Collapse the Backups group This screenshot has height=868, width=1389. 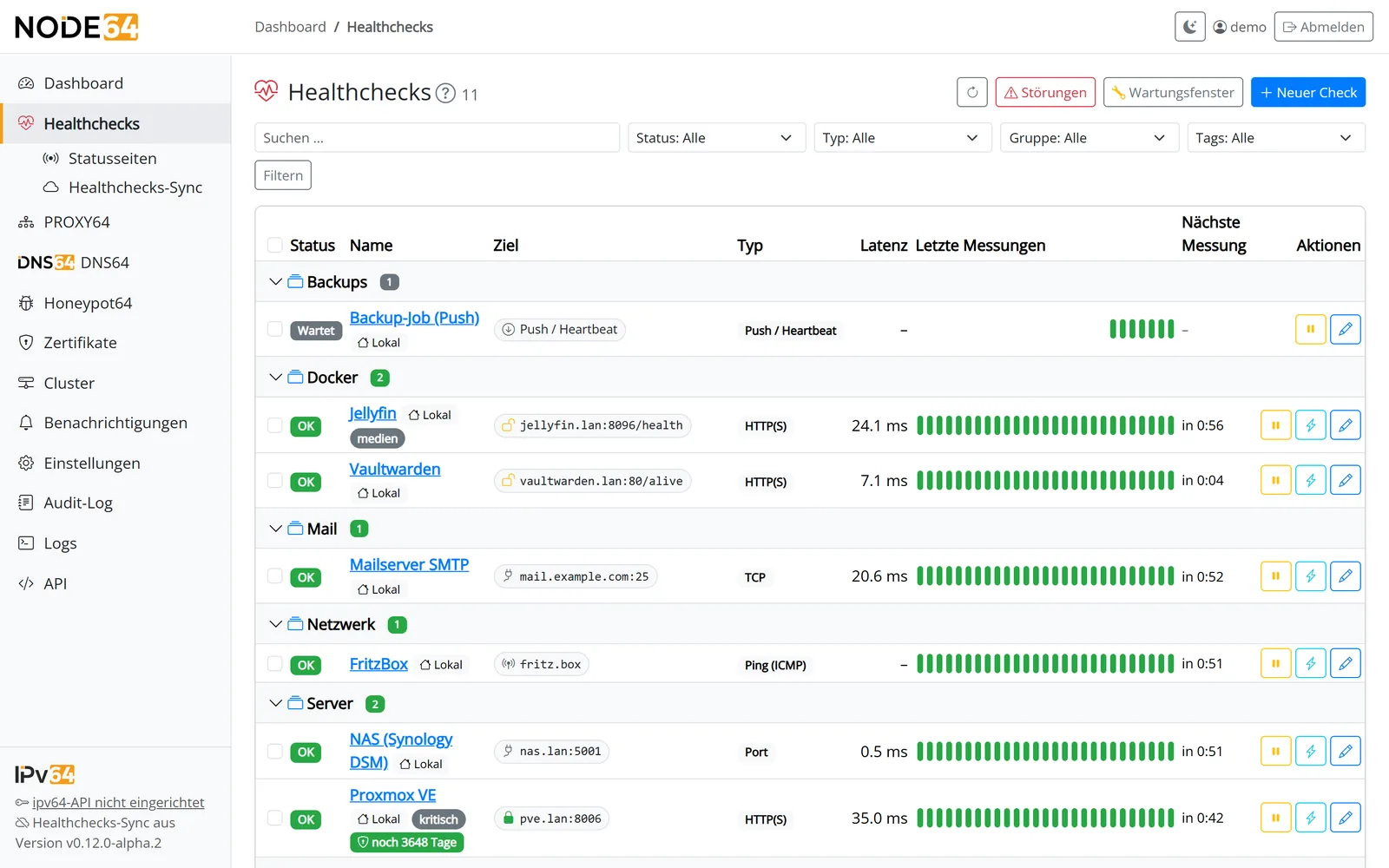pos(275,282)
